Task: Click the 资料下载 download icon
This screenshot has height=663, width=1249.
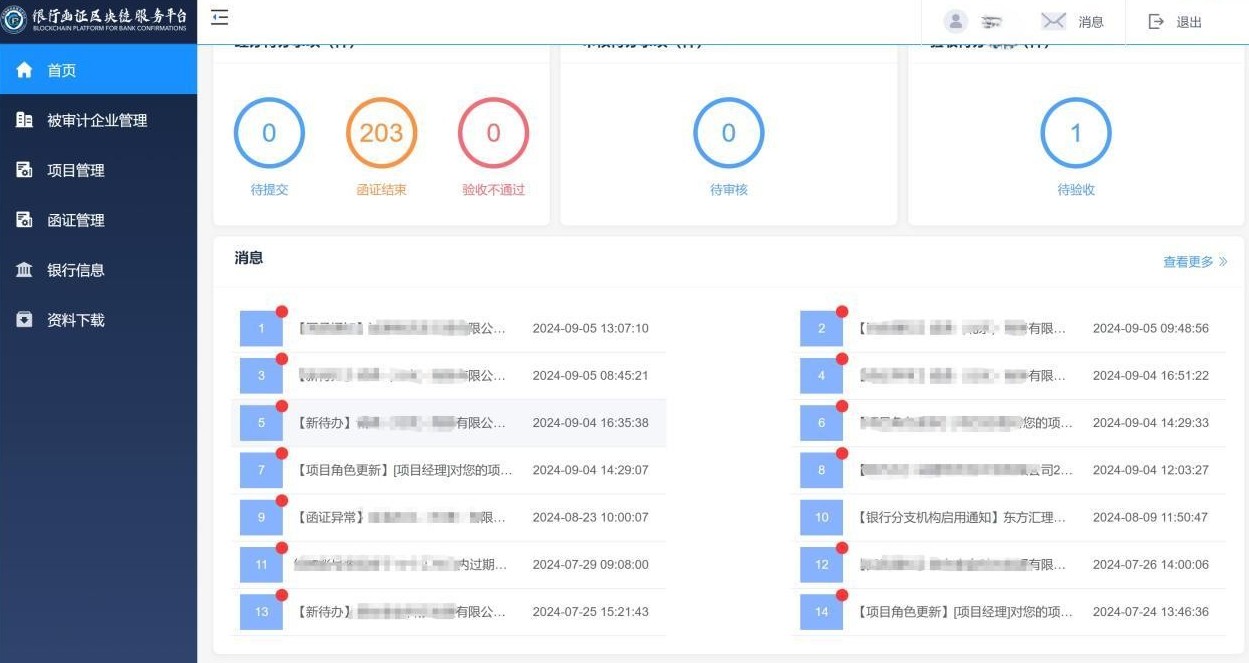Action: click(x=25, y=320)
